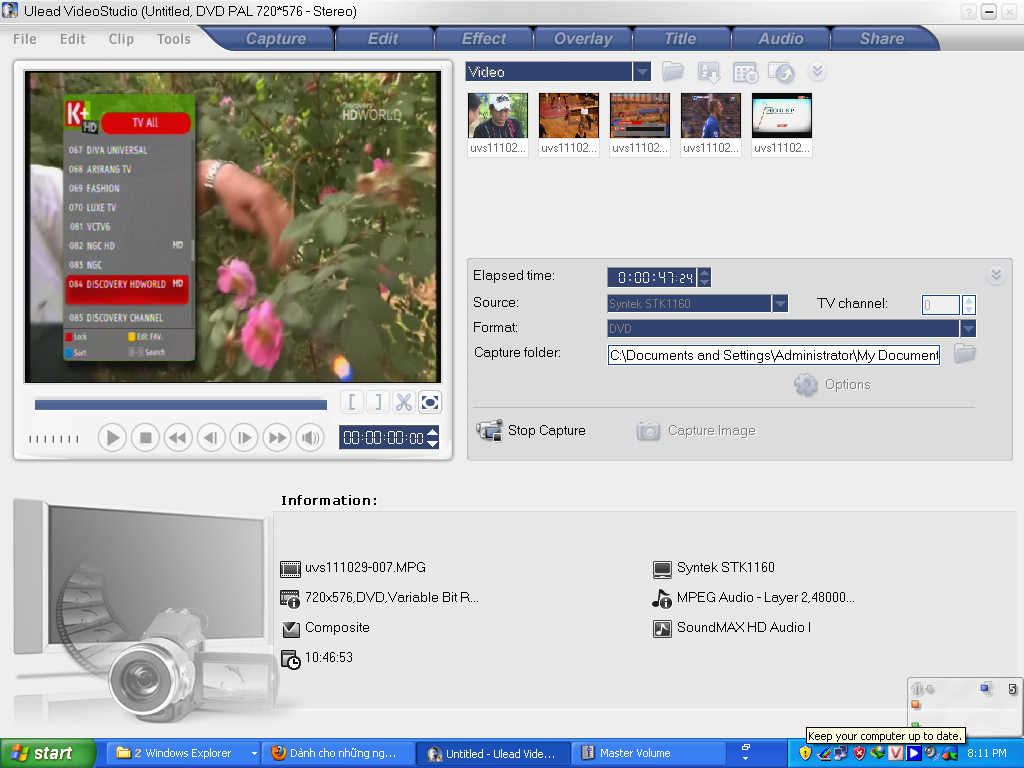Expand library panel with double-chevron
This screenshot has height=768, width=1024.
point(817,71)
